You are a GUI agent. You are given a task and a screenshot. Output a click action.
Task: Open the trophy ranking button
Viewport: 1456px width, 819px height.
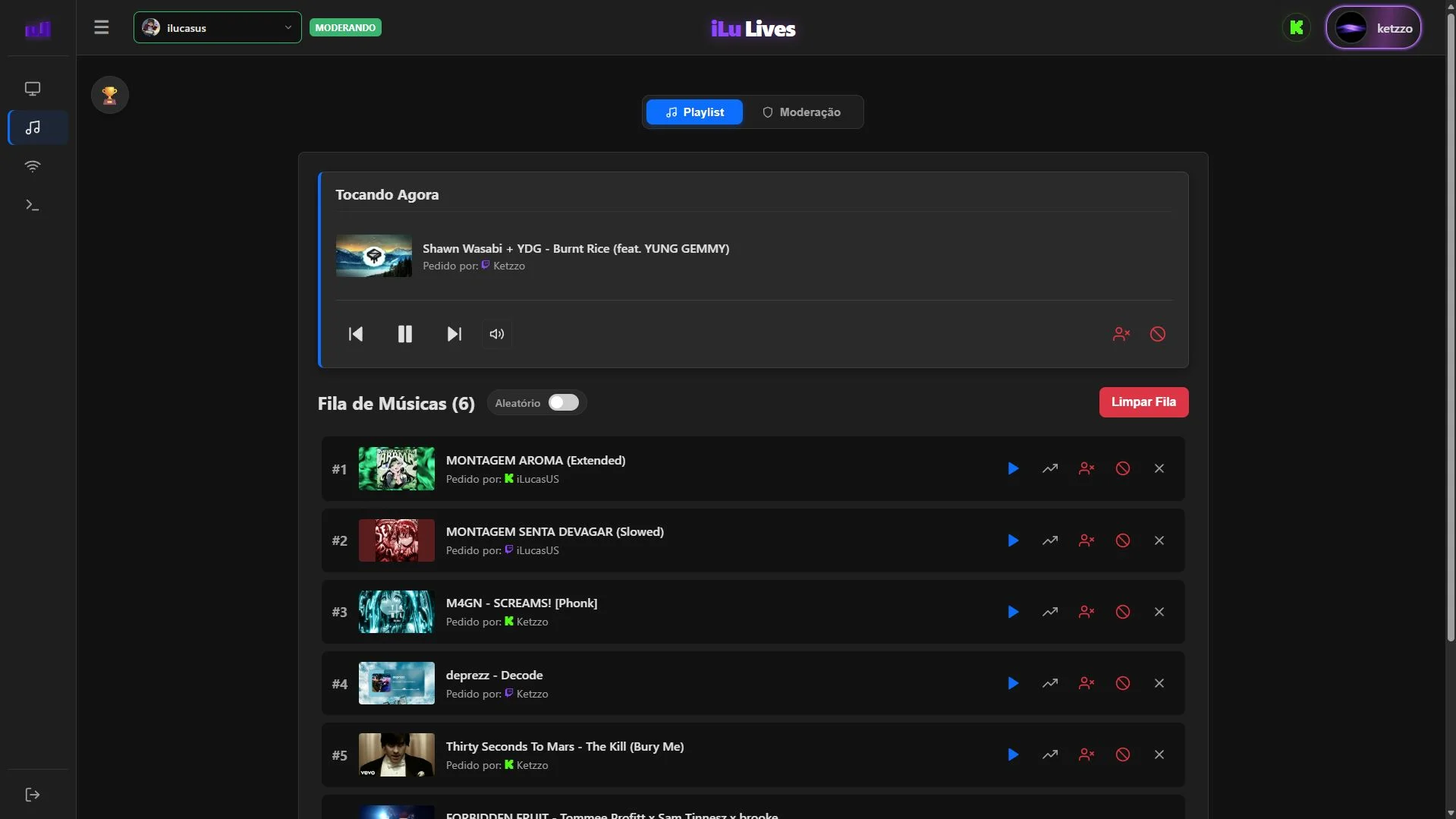coord(110,95)
